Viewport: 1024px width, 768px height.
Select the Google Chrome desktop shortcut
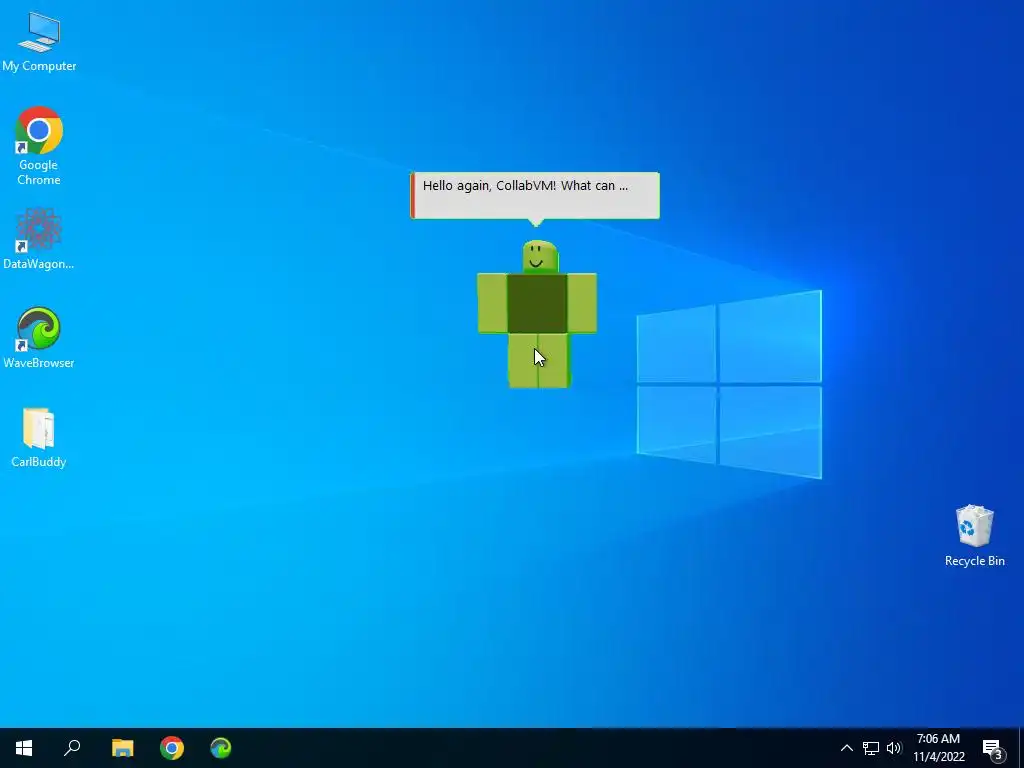tap(39, 146)
